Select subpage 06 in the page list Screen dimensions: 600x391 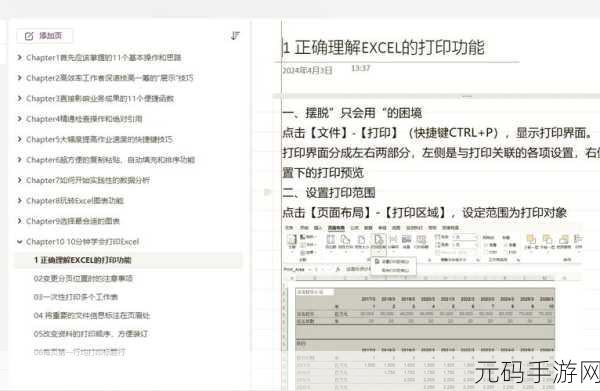tap(79, 352)
